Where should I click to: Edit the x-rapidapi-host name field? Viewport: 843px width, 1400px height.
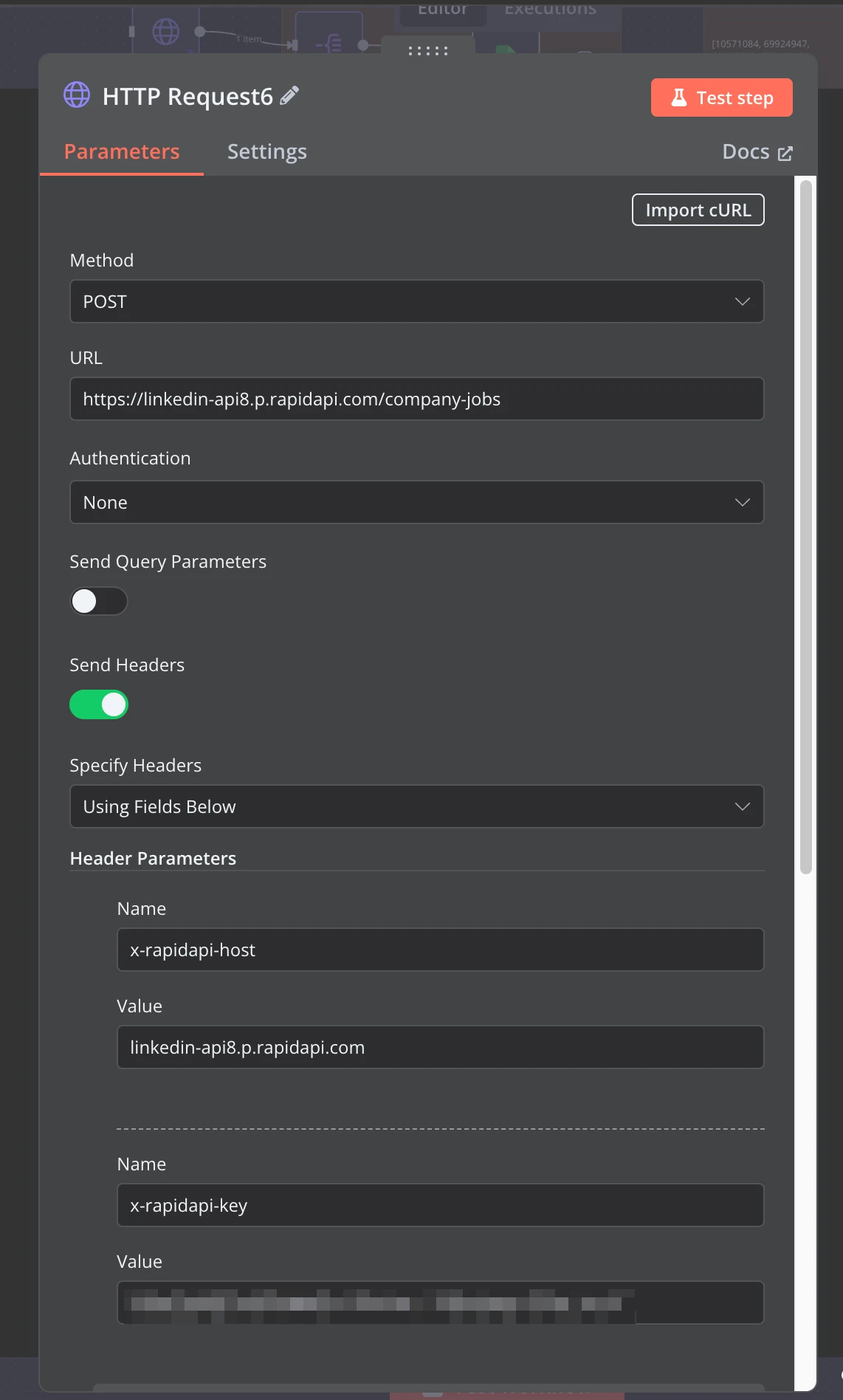click(x=440, y=950)
